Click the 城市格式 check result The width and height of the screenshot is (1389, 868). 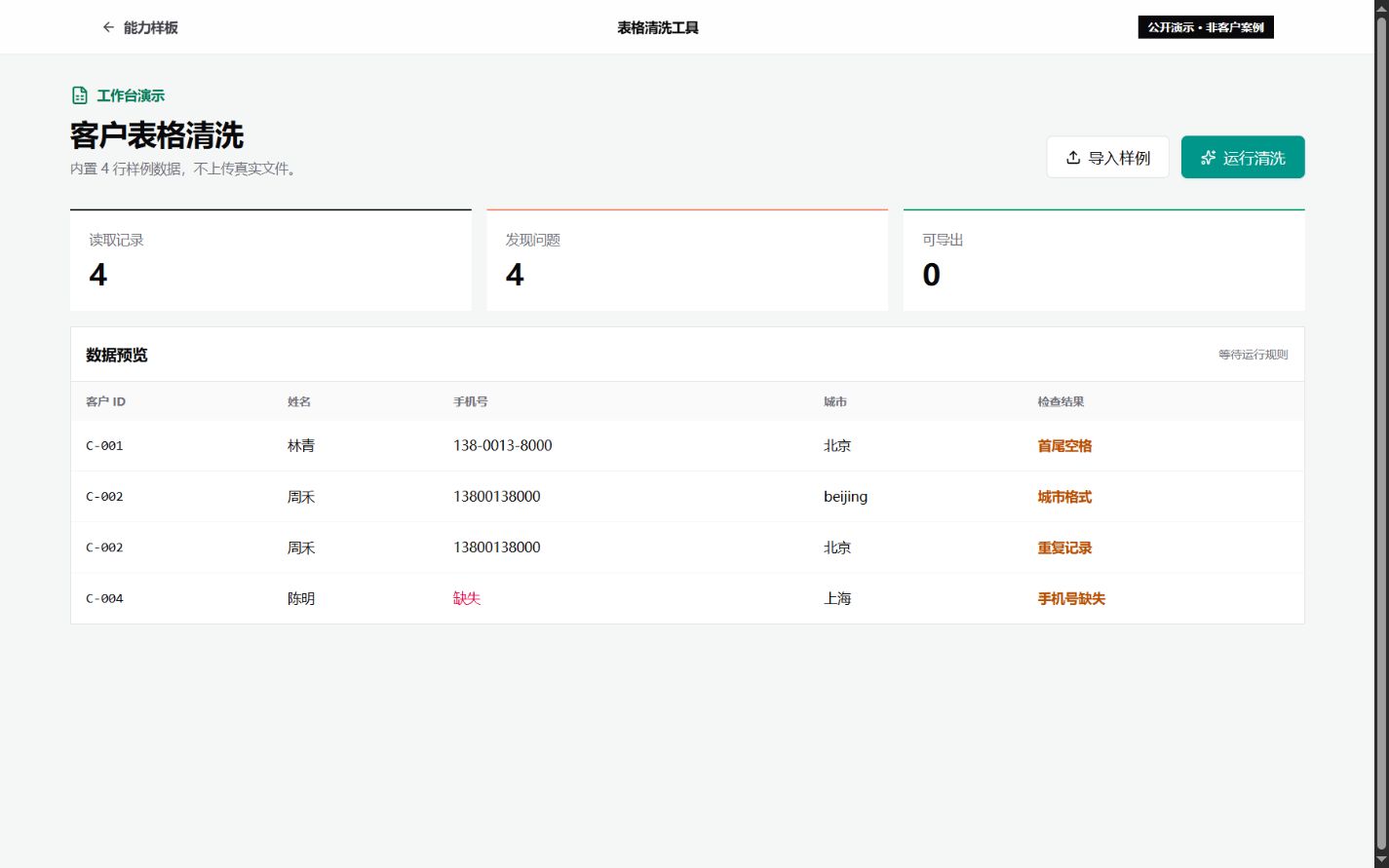pyautogui.click(x=1064, y=497)
